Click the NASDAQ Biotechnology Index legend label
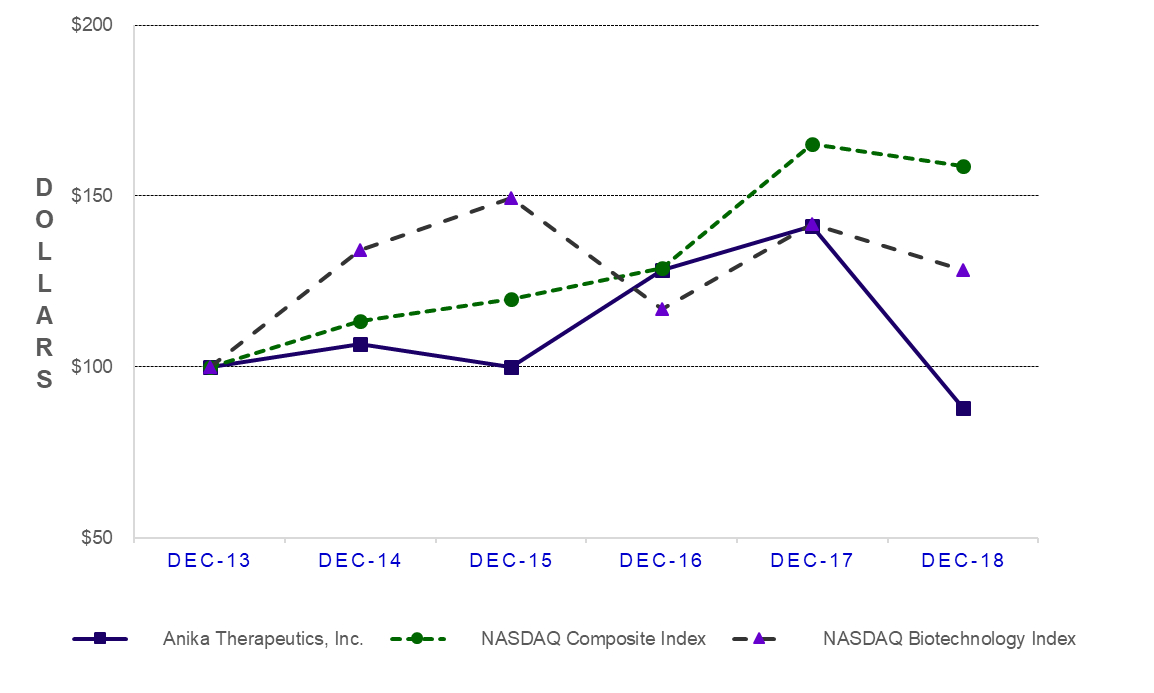 [949, 639]
